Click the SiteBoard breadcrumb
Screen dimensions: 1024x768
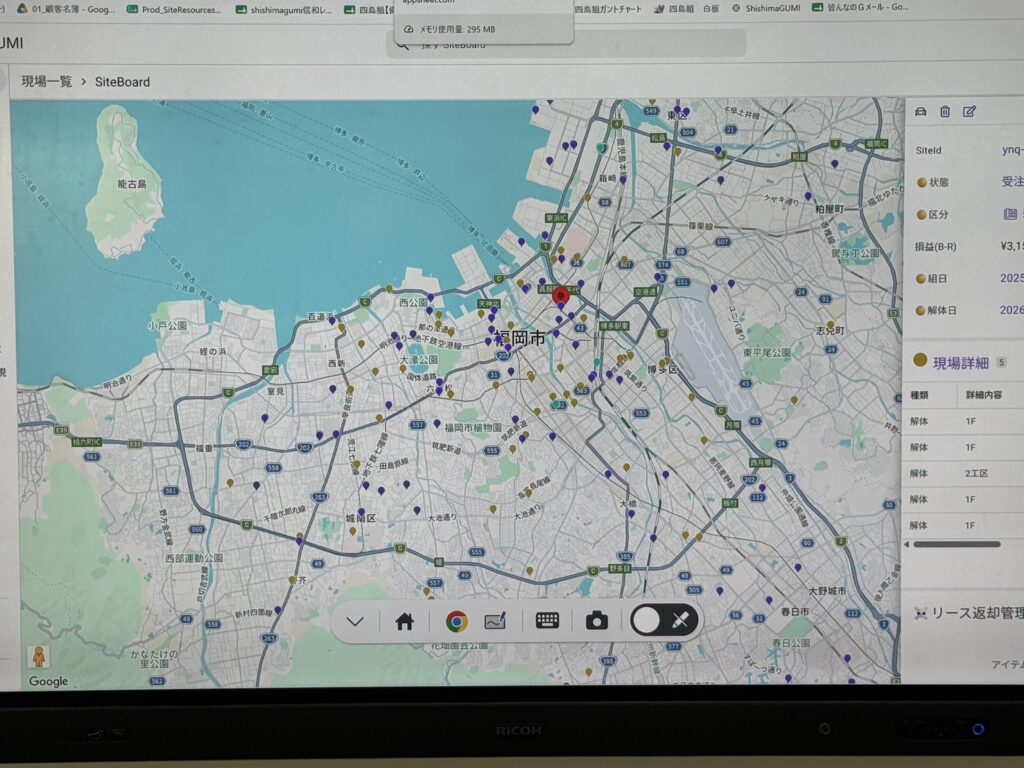pyautogui.click(x=122, y=82)
